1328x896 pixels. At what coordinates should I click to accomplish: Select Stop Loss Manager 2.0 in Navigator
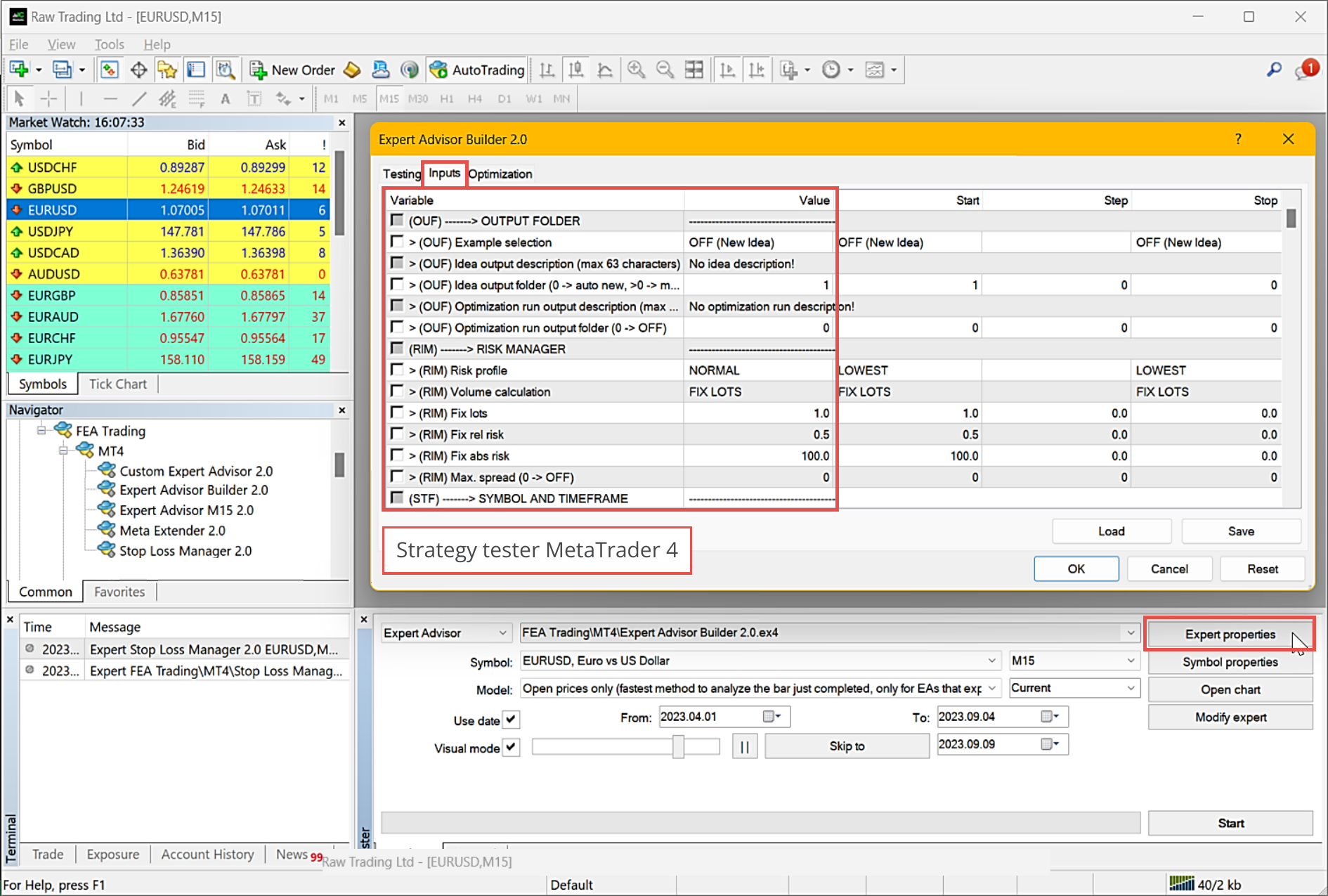[185, 551]
